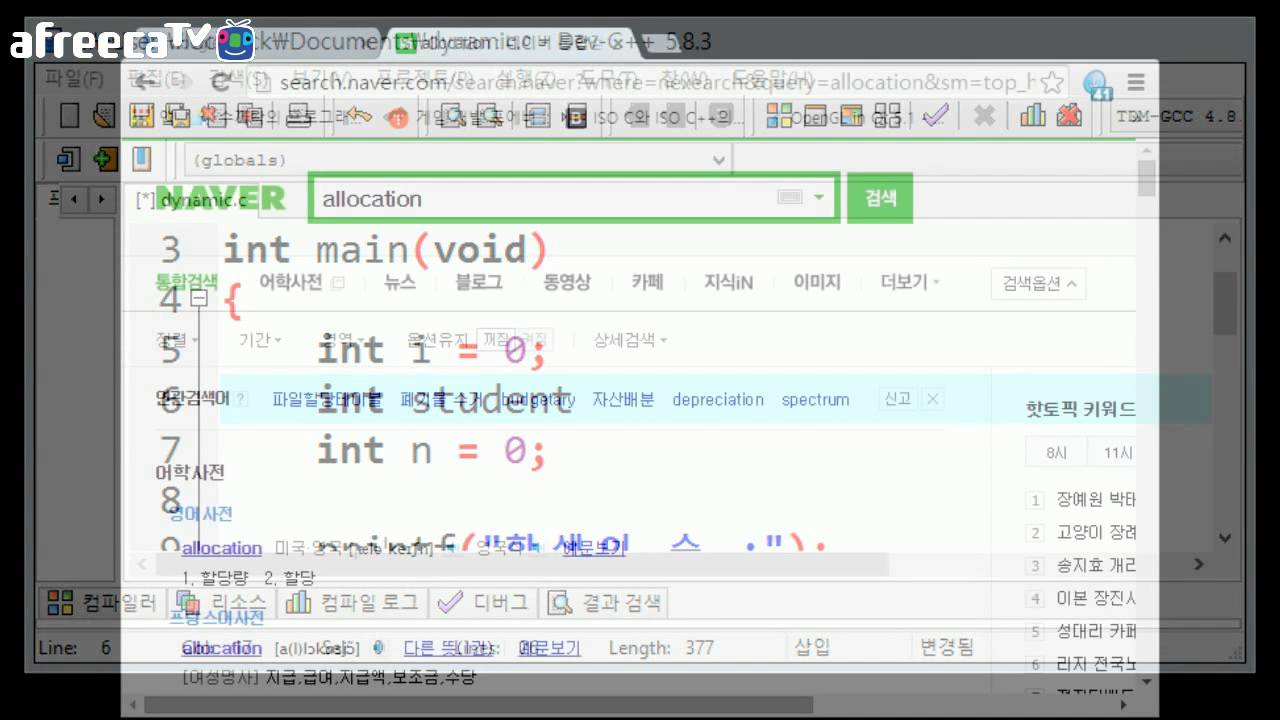The image size is (1280, 720).
Task: Switch to the 지식iN tab
Action: (x=729, y=282)
